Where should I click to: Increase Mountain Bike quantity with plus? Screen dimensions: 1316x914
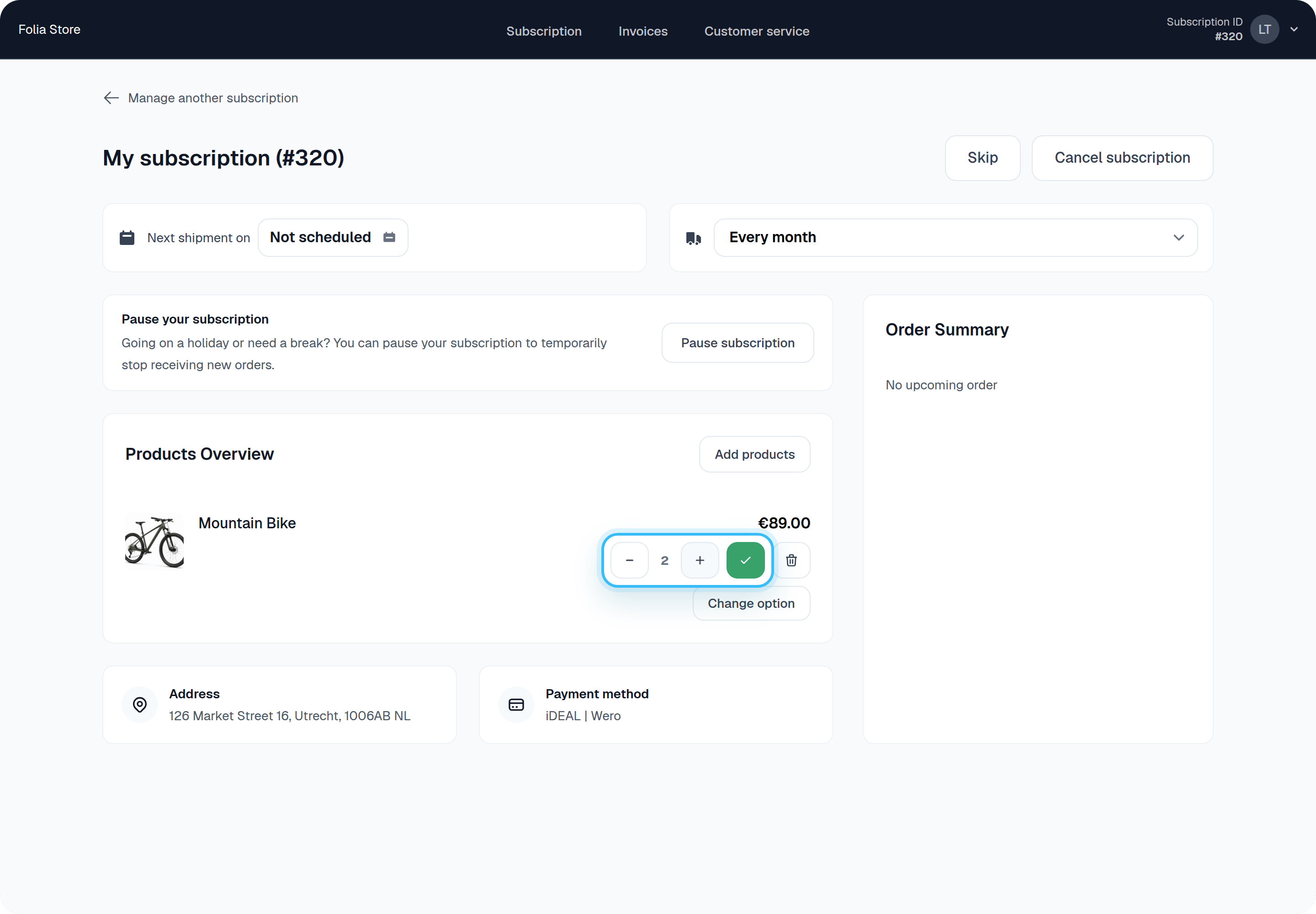pyautogui.click(x=700, y=560)
